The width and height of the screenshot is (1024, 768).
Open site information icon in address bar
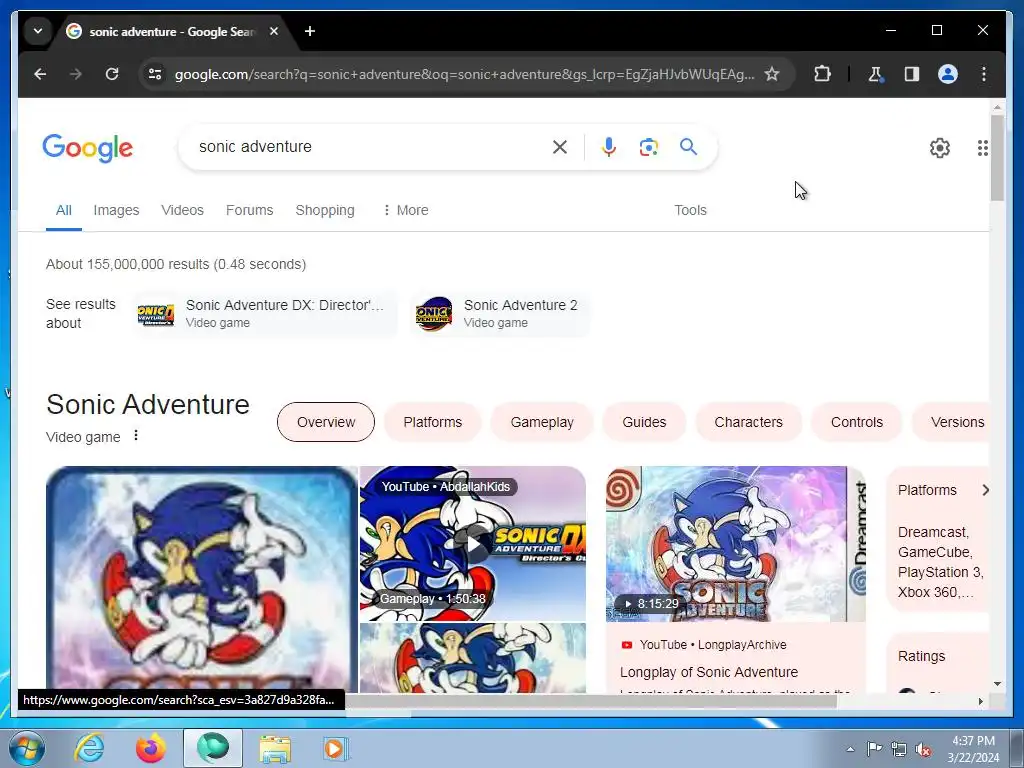coord(155,74)
